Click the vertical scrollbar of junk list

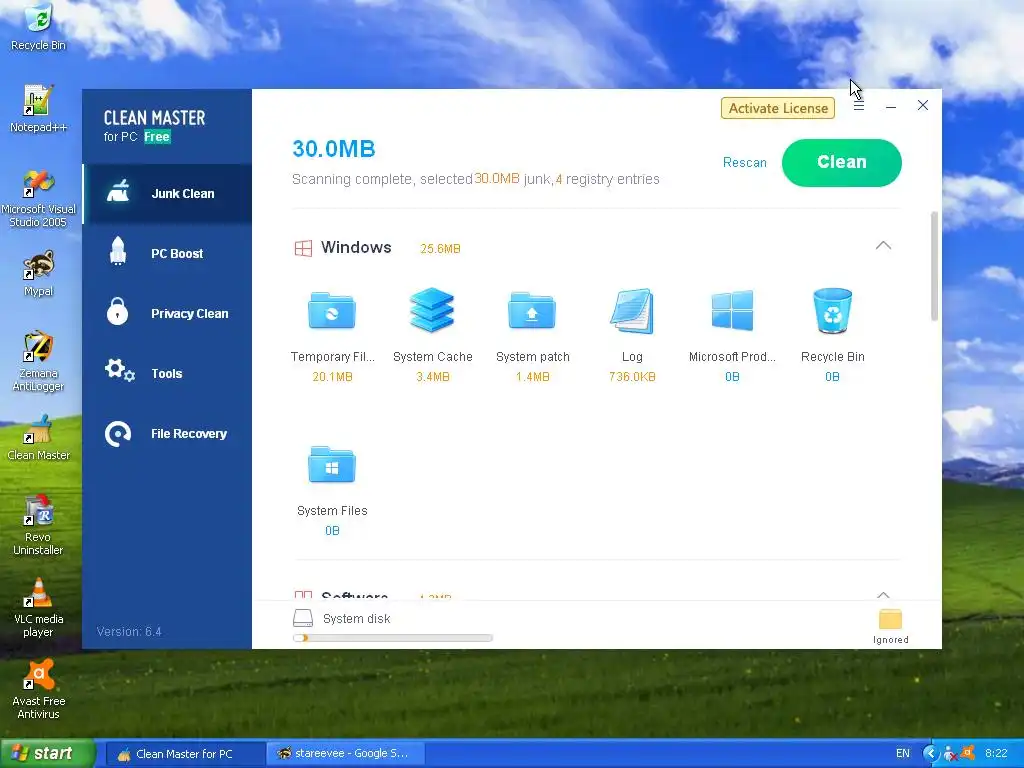pyautogui.click(x=935, y=266)
